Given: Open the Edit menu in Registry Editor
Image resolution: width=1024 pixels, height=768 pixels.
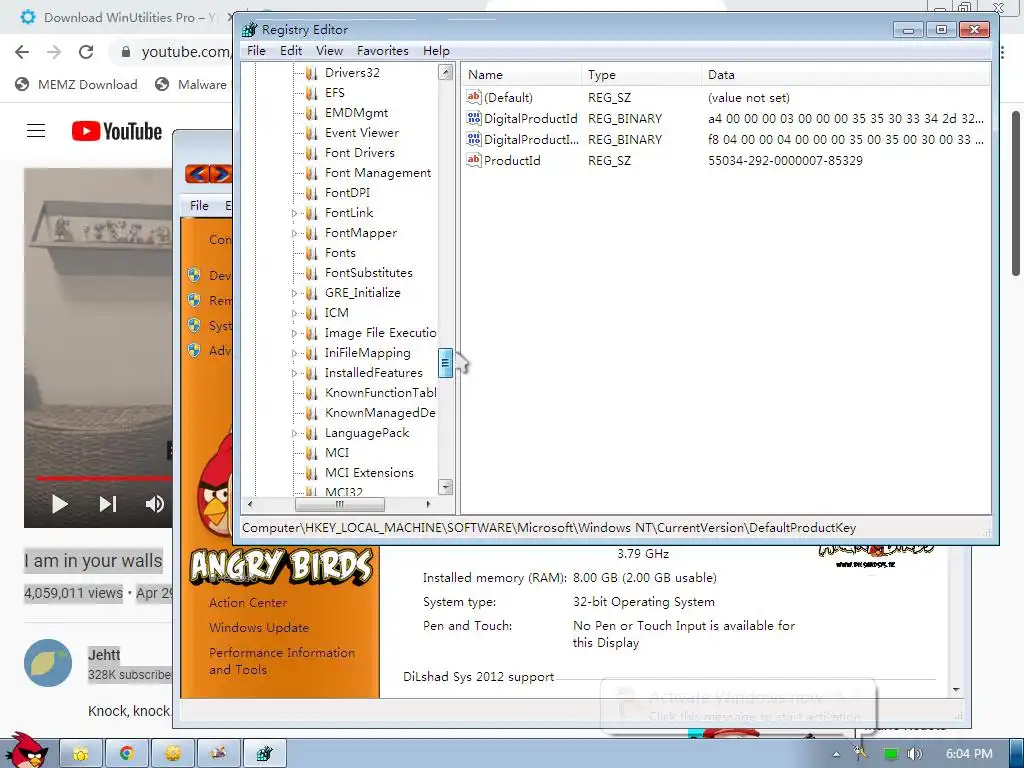Looking at the screenshot, I should coord(291,51).
